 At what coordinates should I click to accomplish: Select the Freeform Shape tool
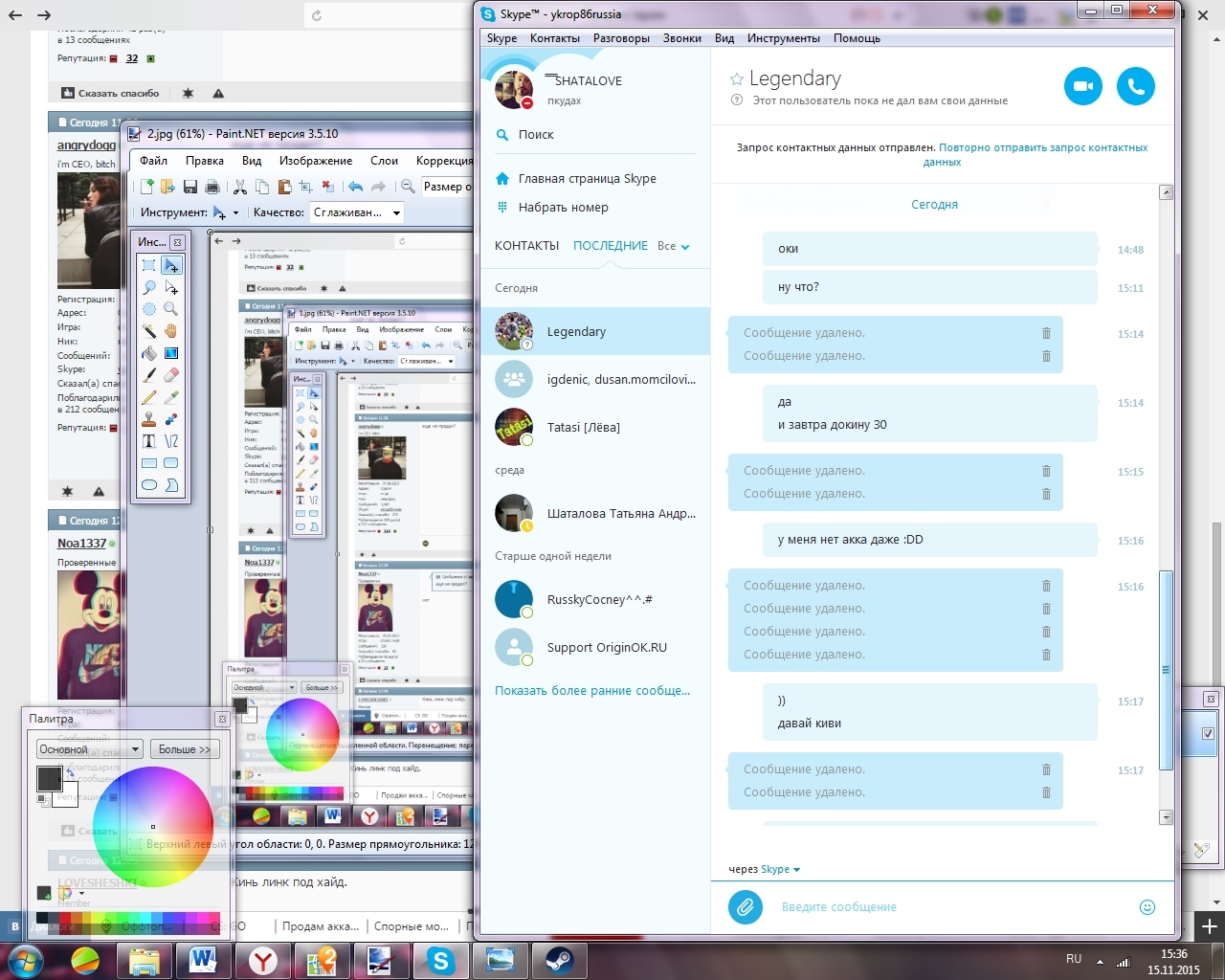click(171, 485)
